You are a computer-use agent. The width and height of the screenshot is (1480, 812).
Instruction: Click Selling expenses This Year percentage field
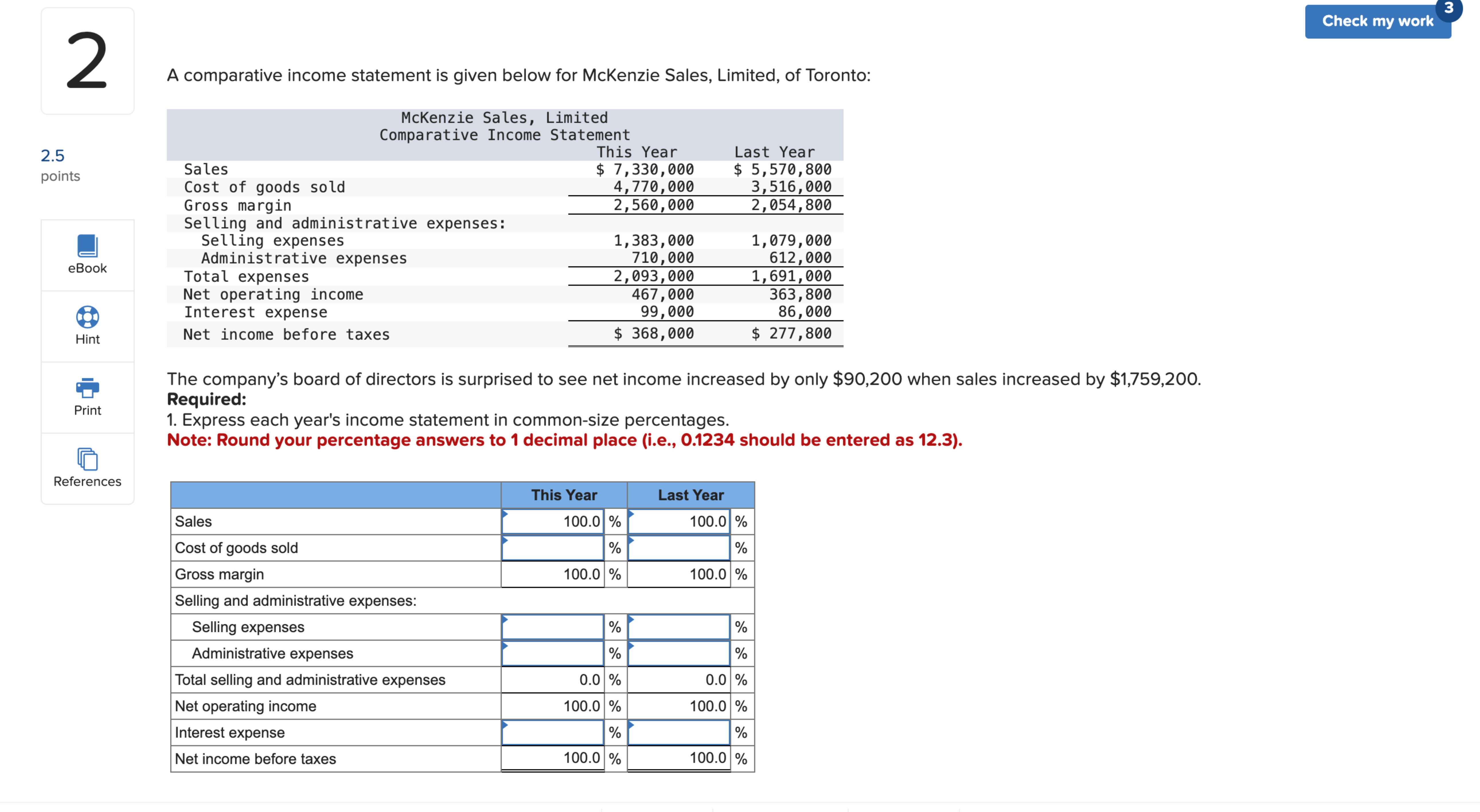pyautogui.click(x=551, y=626)
